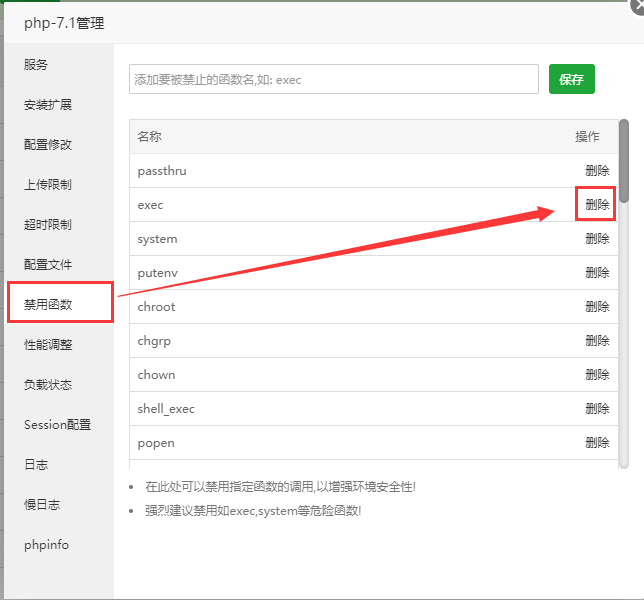Show the phpinfo page
Image resolution: width=644 pixels, height=600 pixels.
(46, 545)
